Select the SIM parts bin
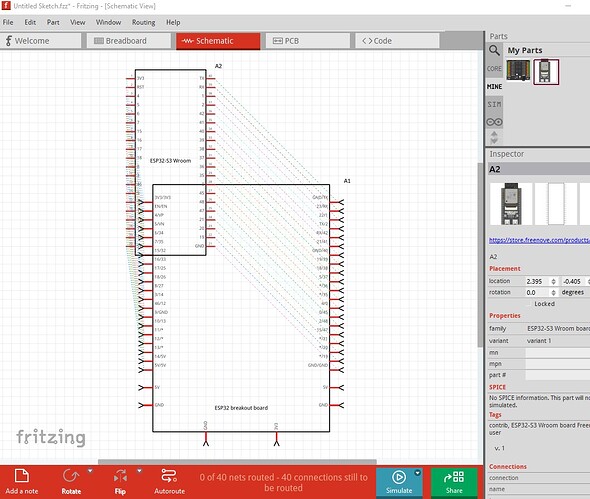This screenshot has height=499, width=590. pyautogui.click(x=494, y=104)
